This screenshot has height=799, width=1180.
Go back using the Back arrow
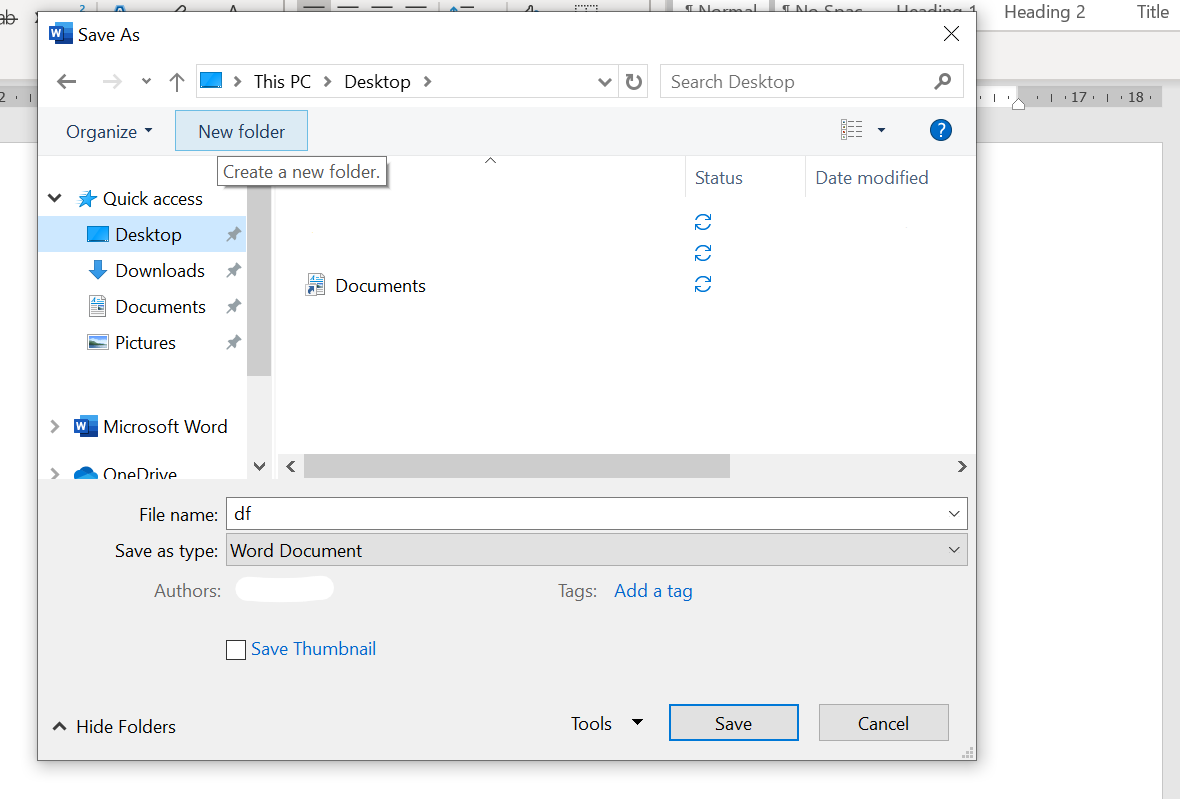pyautogui.click(x=67, y=82)
